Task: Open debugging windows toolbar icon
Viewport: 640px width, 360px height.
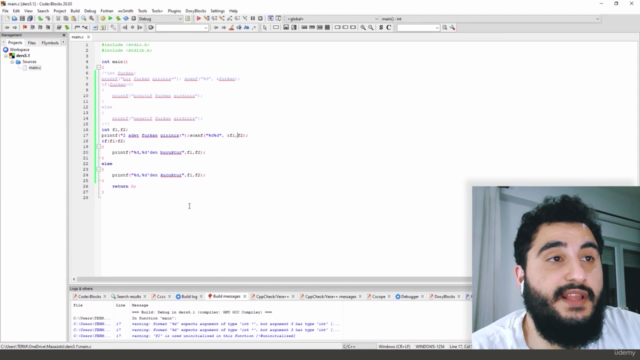Action: 271,18
